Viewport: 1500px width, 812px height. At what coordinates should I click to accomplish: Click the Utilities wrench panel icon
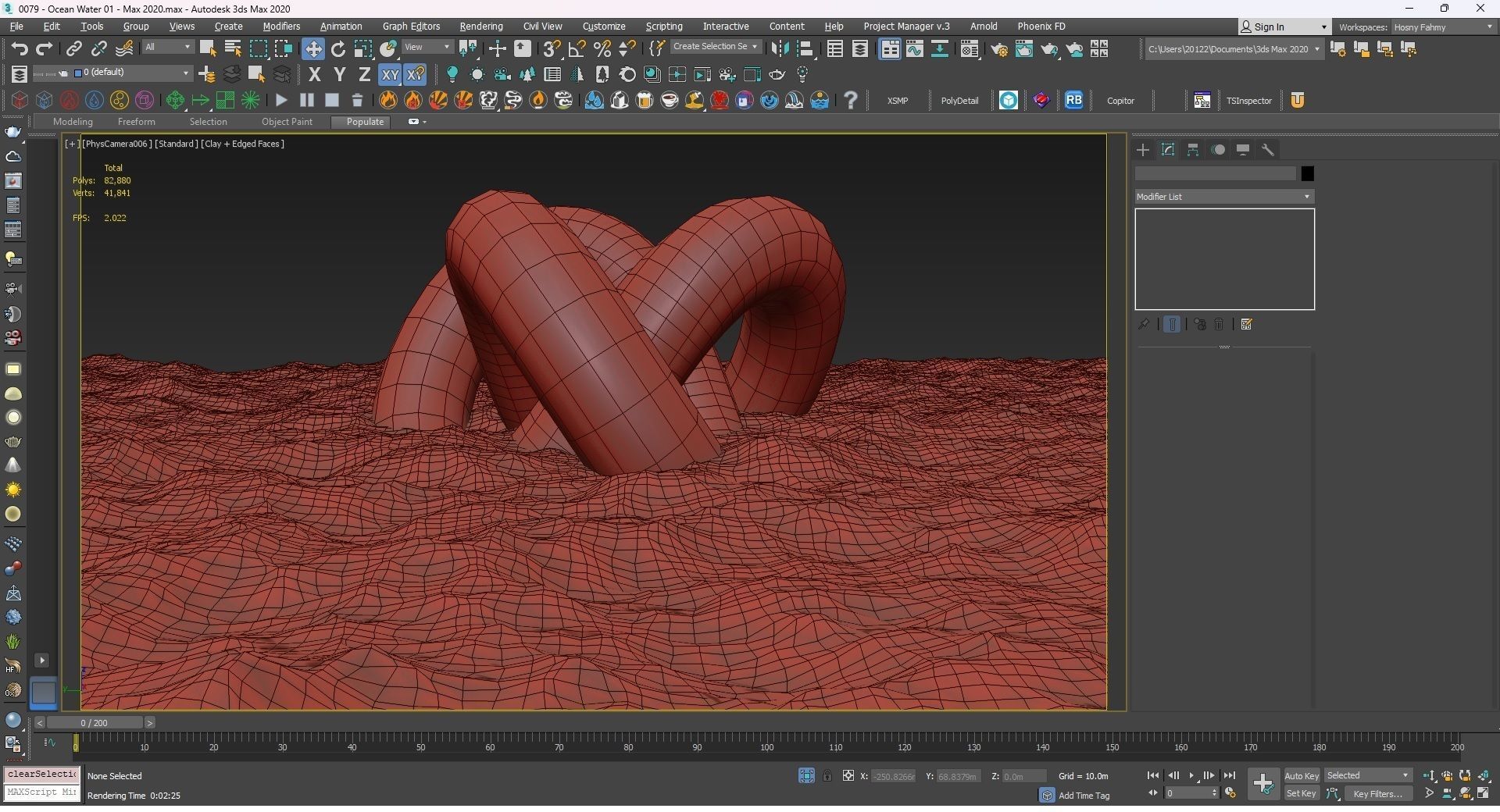(x=1268, y=150)
